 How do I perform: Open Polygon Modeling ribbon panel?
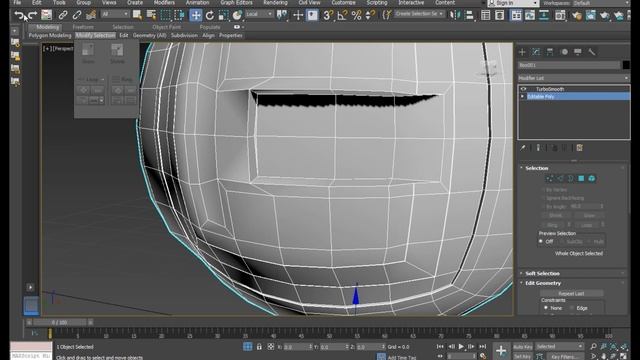[50, 36]
